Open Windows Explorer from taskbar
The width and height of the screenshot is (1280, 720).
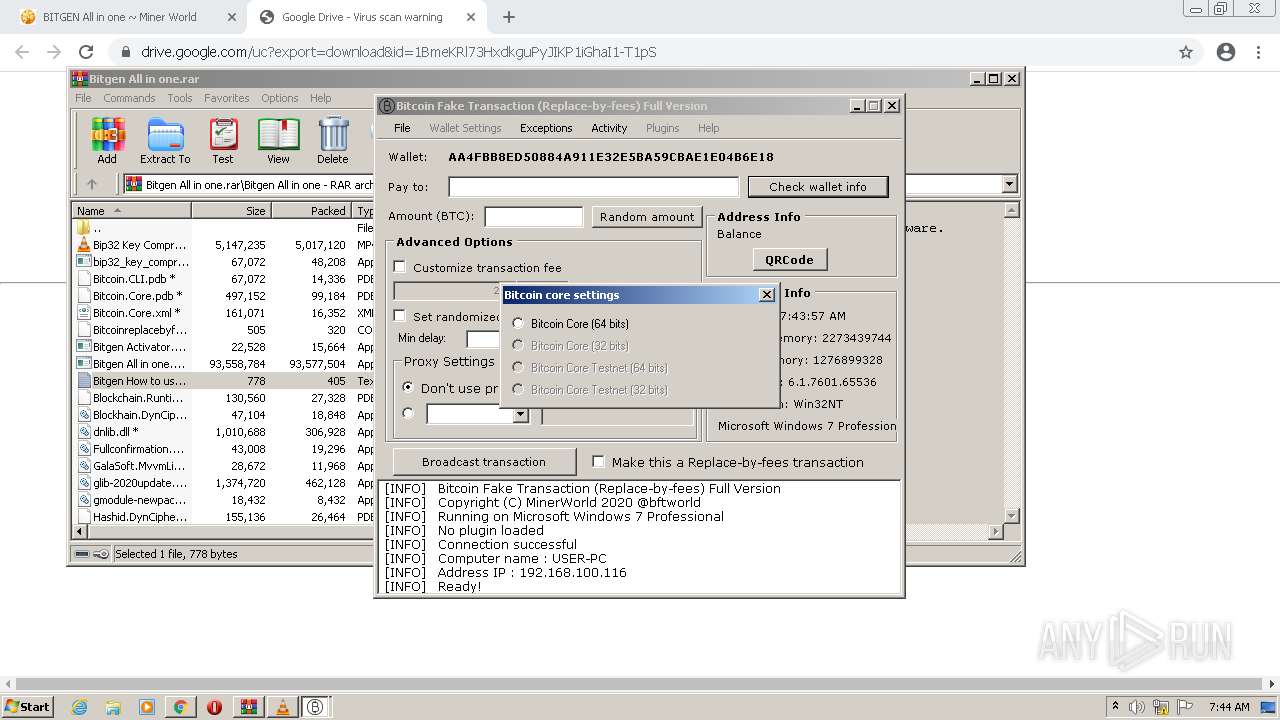pyautogui.click(x=113, y=707)
